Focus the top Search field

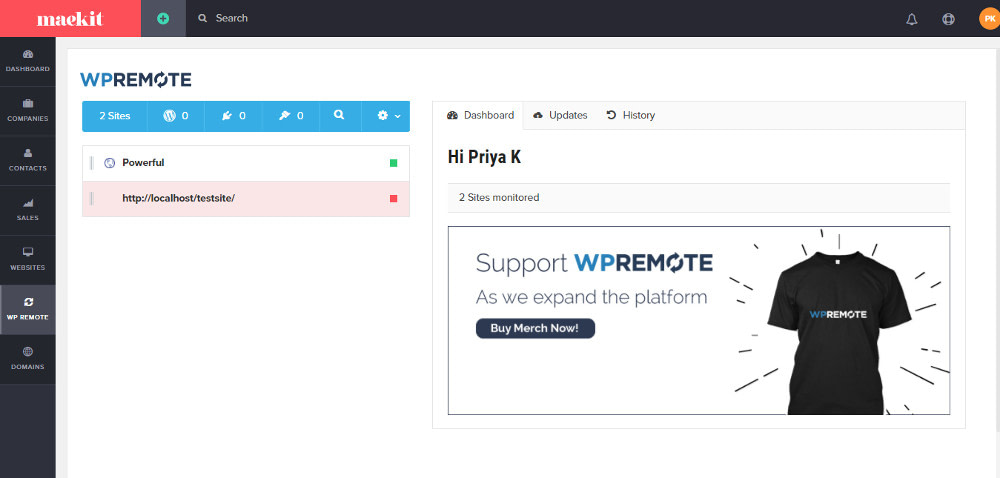click(232, 18)
